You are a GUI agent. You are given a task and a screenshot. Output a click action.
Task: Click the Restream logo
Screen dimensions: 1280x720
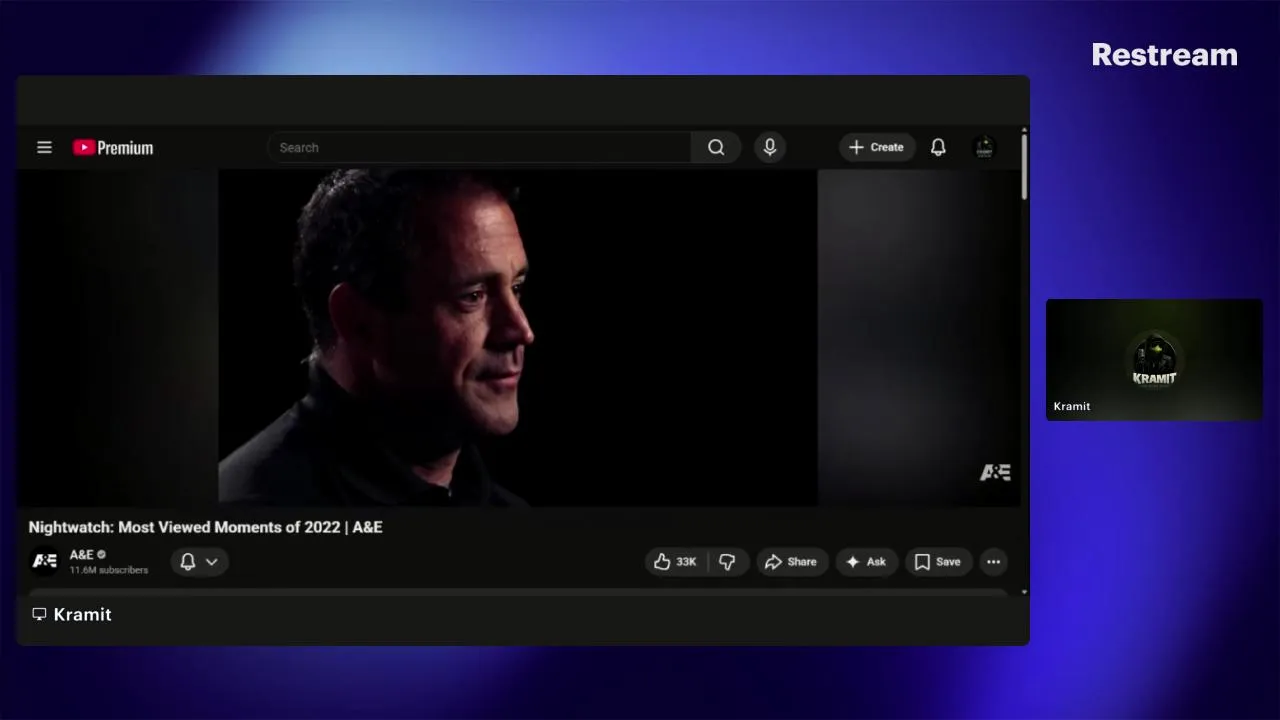click(1164, 55)
